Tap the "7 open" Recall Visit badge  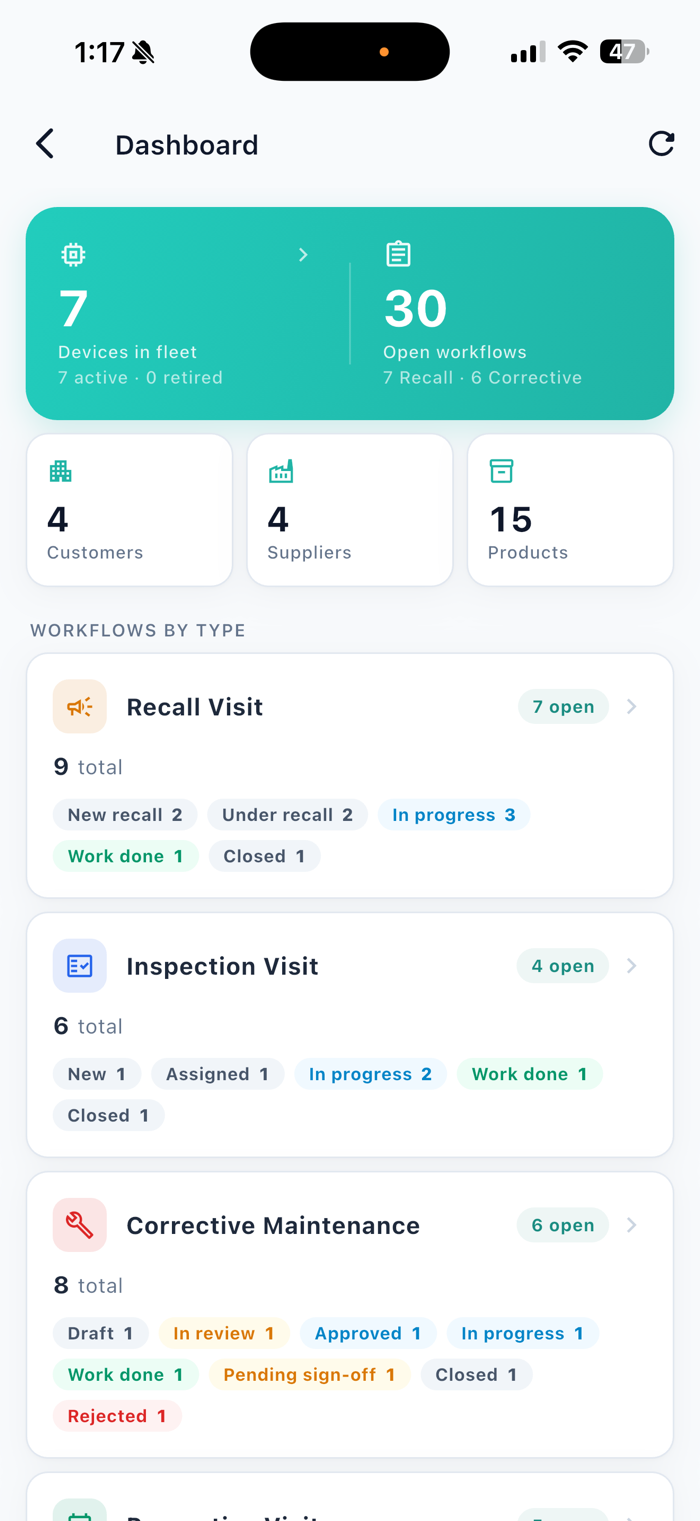pos(563,707)
